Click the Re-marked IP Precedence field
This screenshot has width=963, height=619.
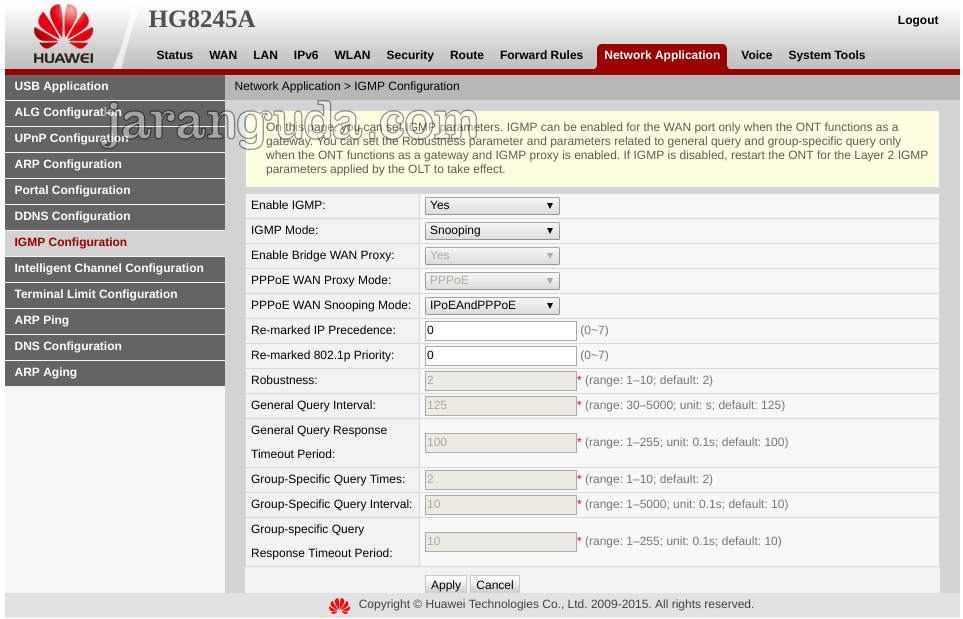pyautogui.click(x=501, y=331)
